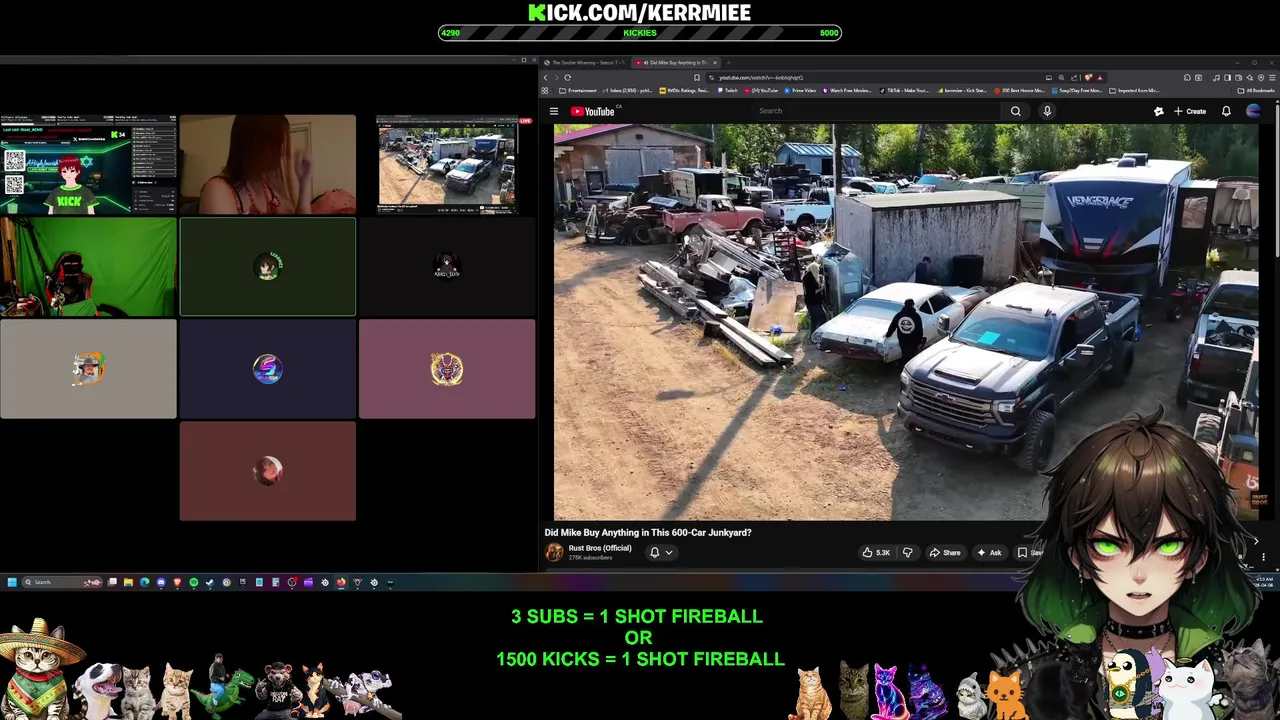Screen dimensions: 1280x720
Task: Open Discord from the taskbar
Action: point(160,582)
